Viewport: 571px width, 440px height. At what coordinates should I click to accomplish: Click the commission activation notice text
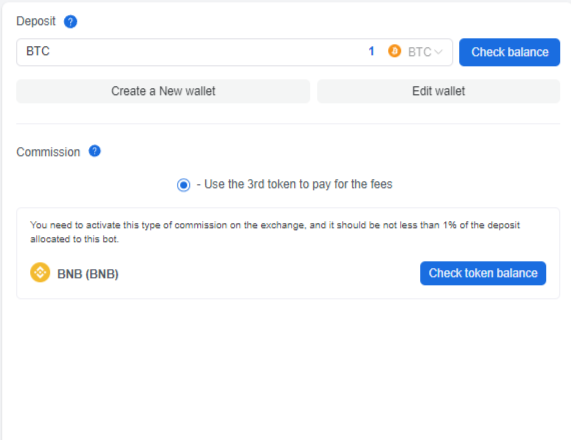[x=275, y=232]
